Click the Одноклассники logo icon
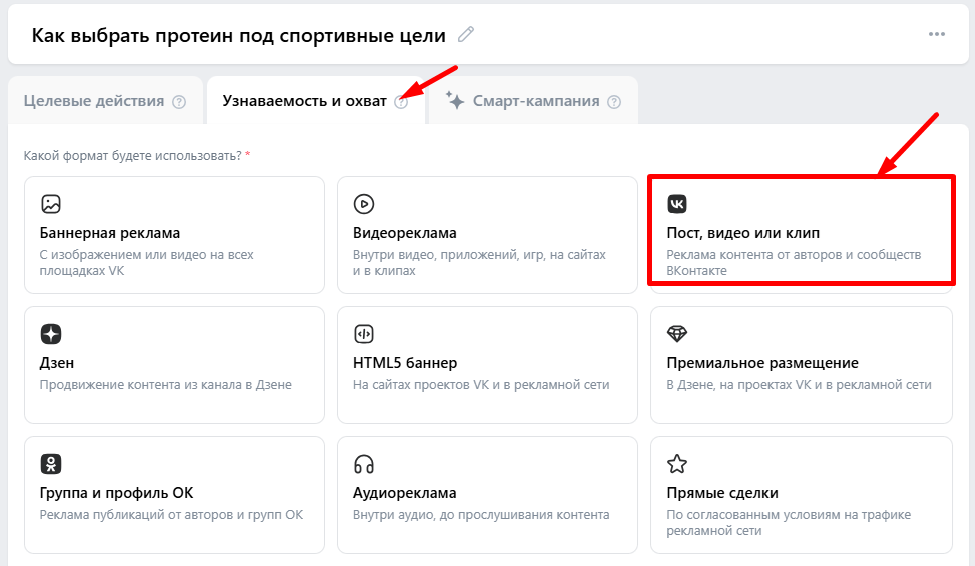 point(51,464)
